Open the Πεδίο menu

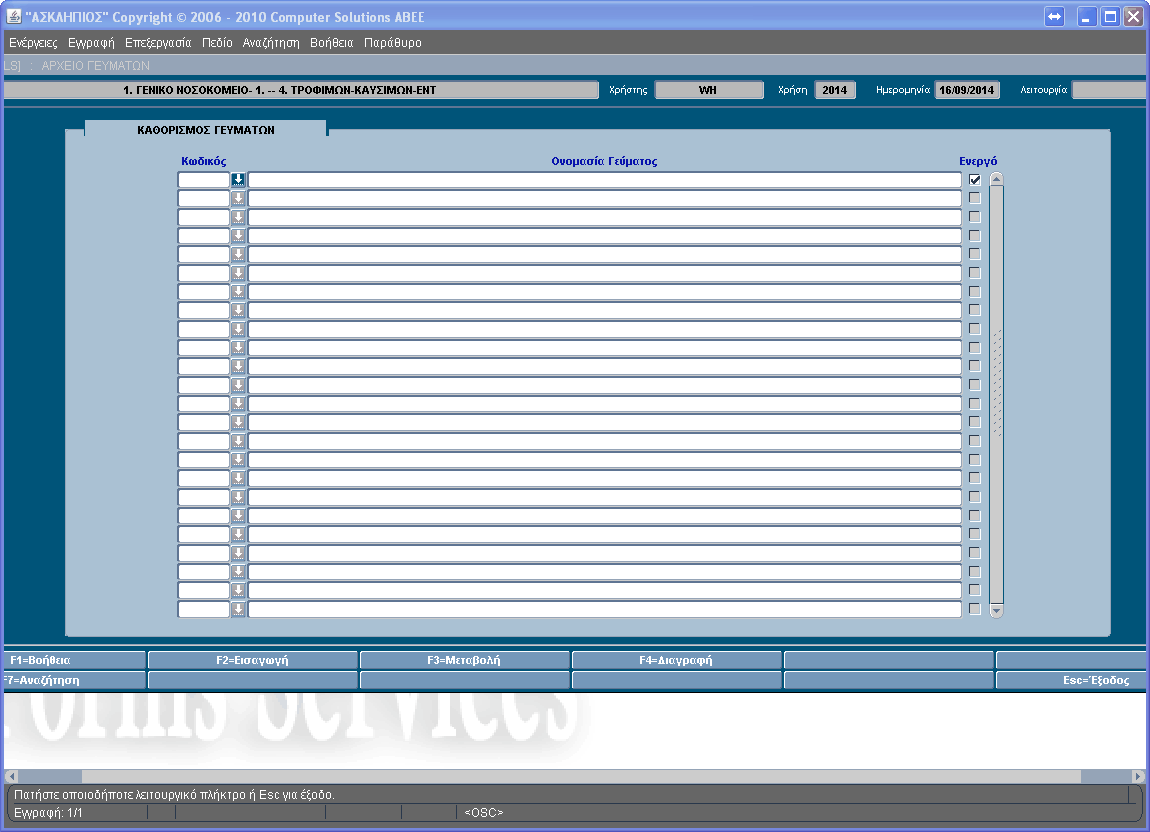(x=217, y=43)
